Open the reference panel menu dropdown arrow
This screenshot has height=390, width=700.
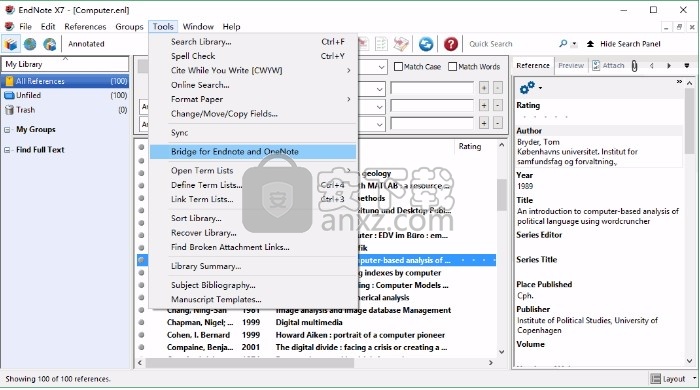[687, 66]
